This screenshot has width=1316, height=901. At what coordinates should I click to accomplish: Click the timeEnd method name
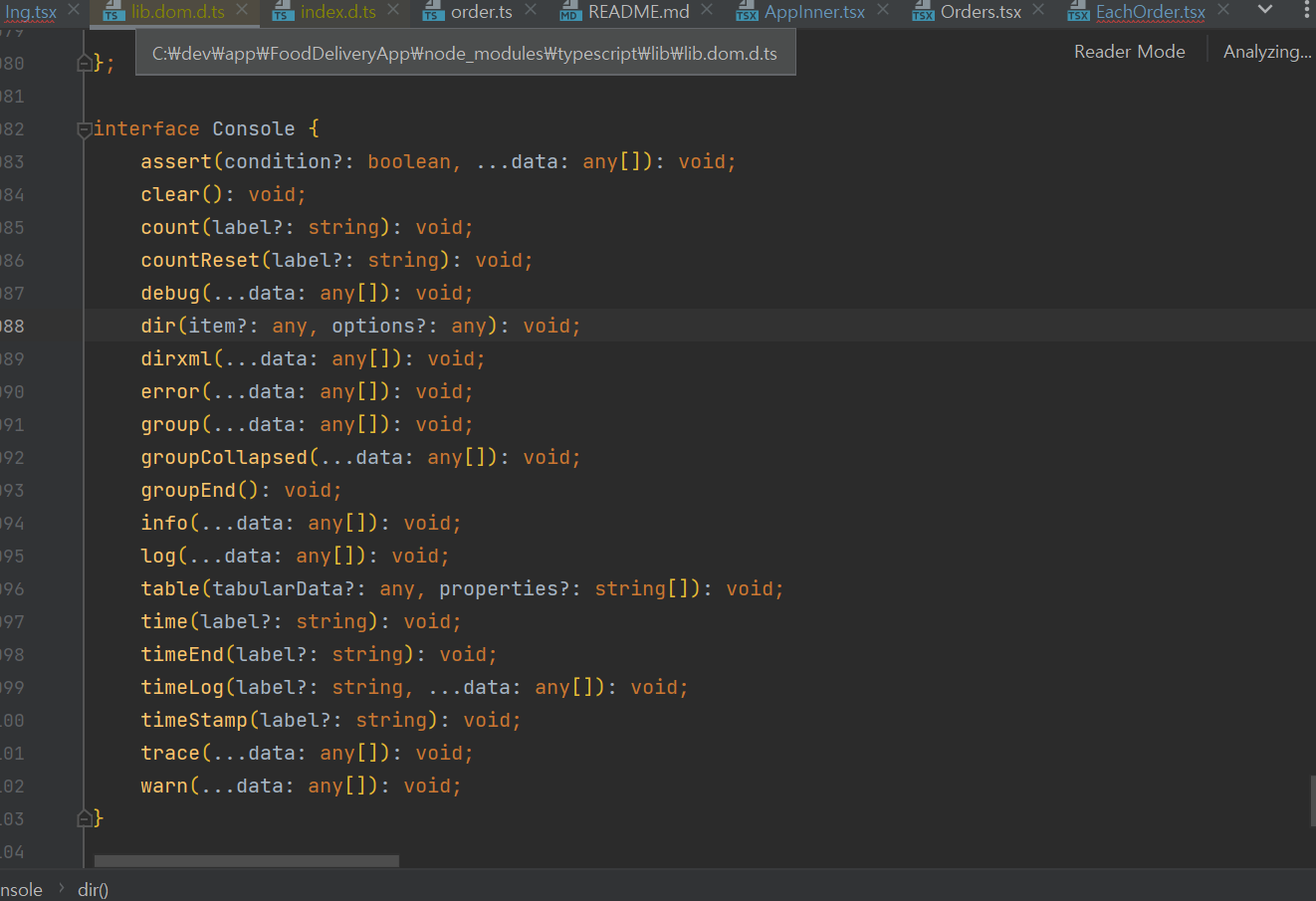pyautogui.click(x=182, y=655)
